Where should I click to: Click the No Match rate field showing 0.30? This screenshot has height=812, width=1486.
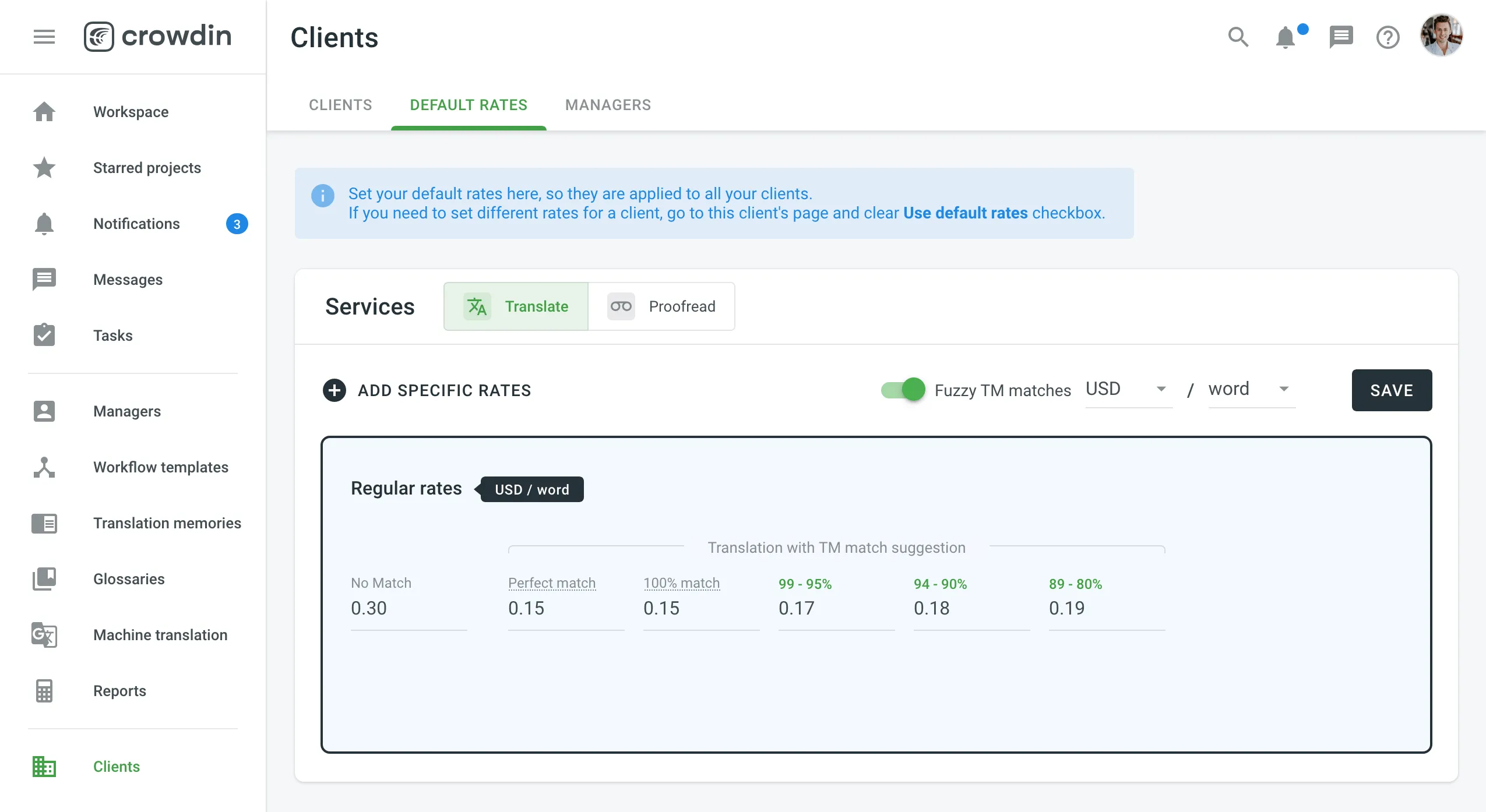pyautogui.click(x=408, y=608)
